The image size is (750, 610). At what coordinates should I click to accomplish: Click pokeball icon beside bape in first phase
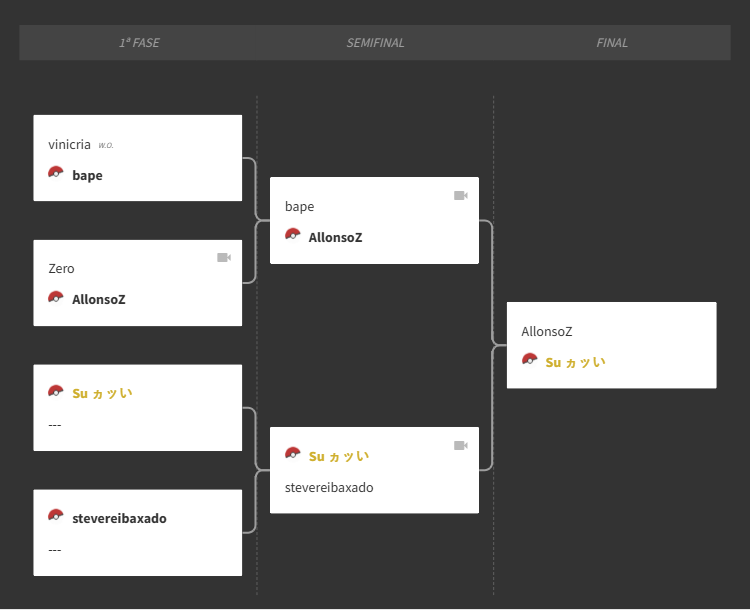tap(56, 172)
